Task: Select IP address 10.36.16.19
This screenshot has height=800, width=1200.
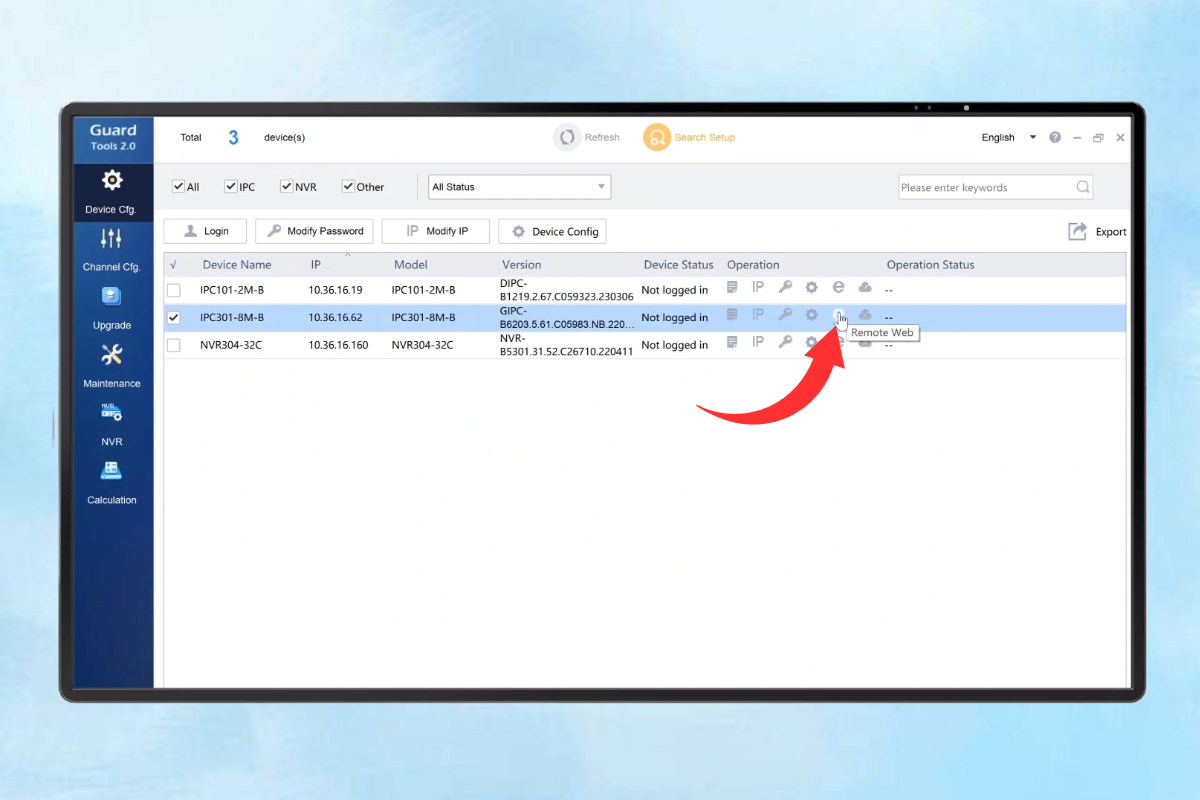Action: [x=335, y=290]
